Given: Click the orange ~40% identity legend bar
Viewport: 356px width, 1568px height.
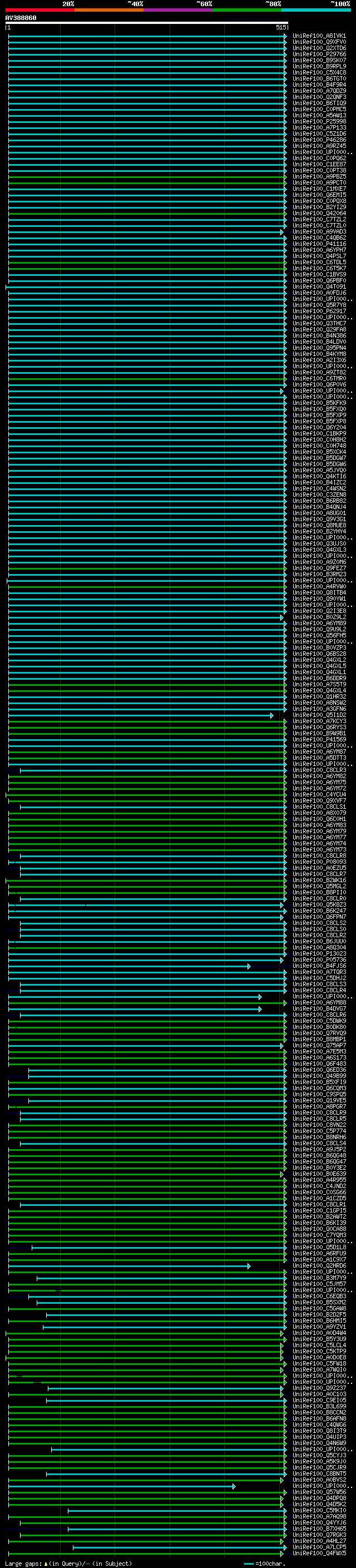Looking at the screenshot, I should 109,10.
